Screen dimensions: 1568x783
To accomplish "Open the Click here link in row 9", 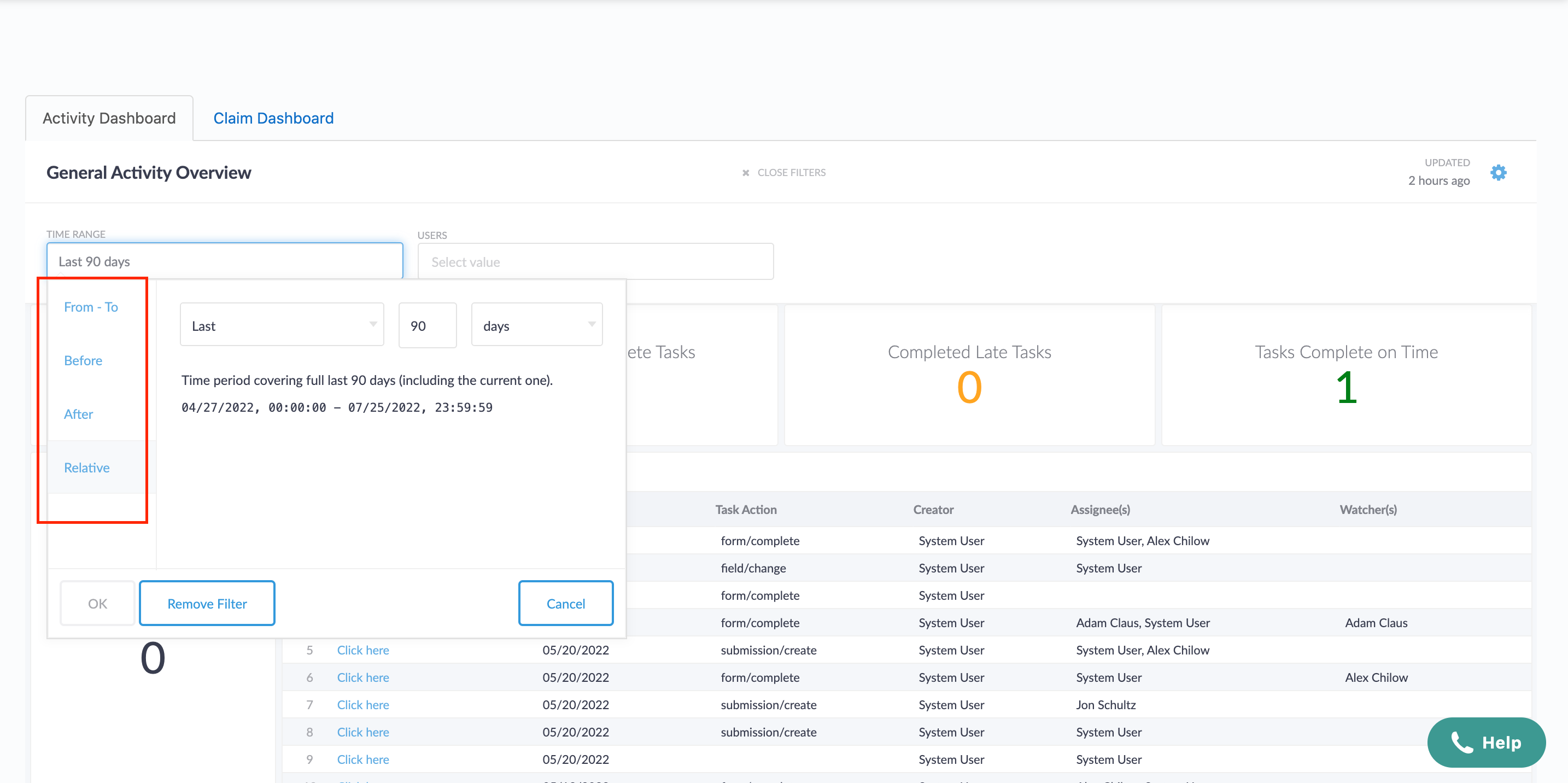I will click(363, 760).
